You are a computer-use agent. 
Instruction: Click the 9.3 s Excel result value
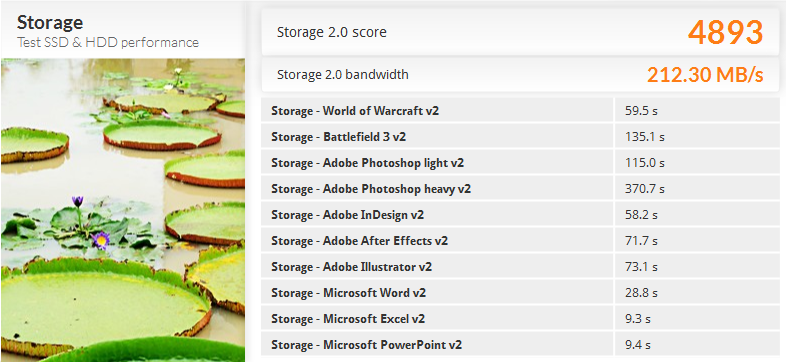(638, 319)
